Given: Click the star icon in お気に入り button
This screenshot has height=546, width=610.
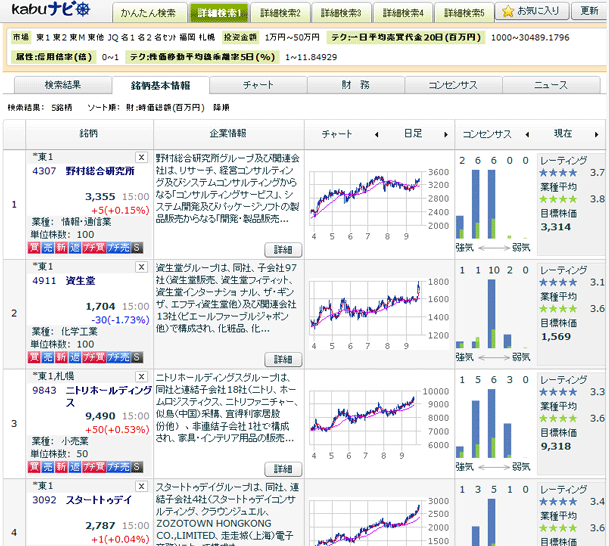Looking at the screenshot, I should 508,11.
